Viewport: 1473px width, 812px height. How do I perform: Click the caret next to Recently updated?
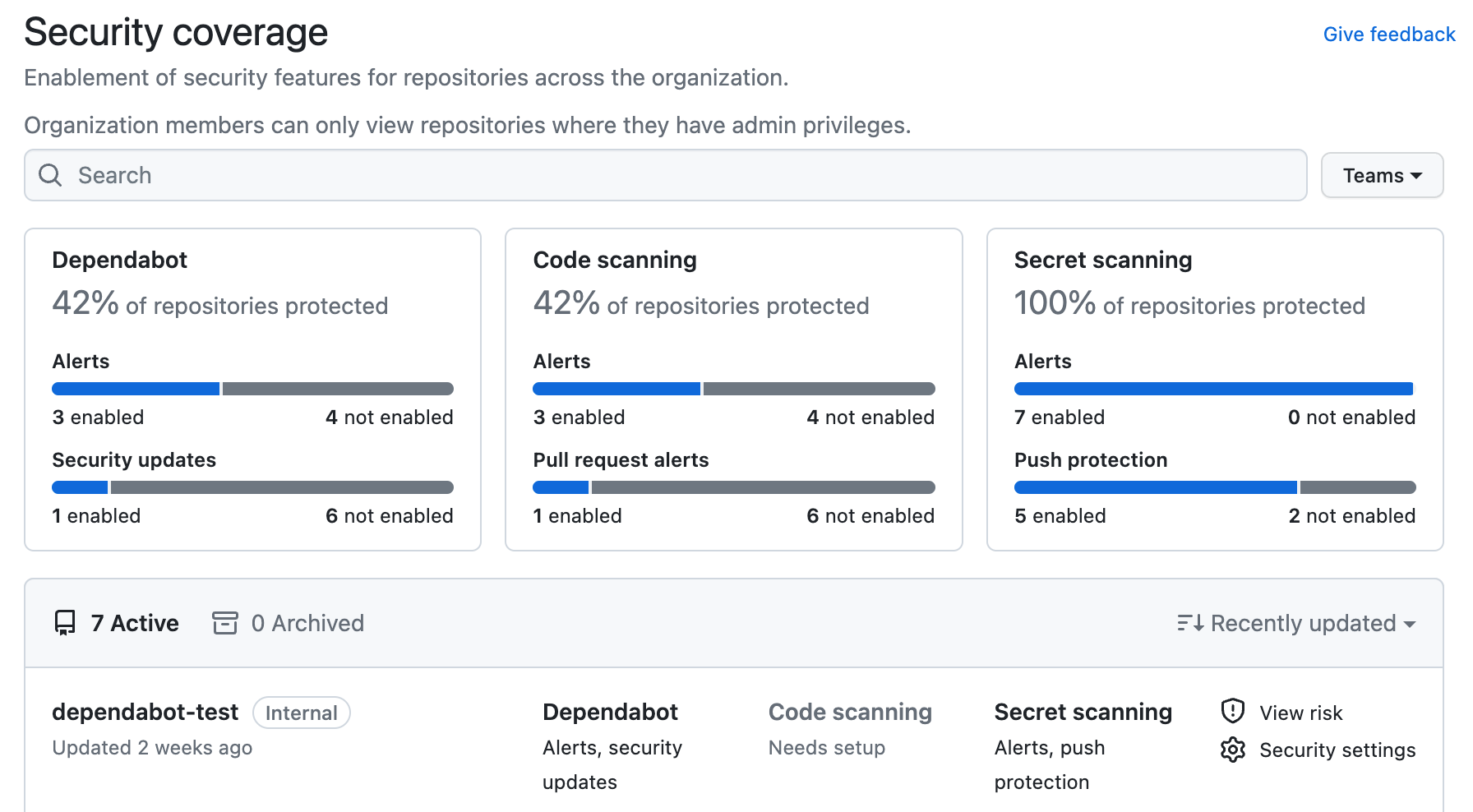pos(1411,625)
